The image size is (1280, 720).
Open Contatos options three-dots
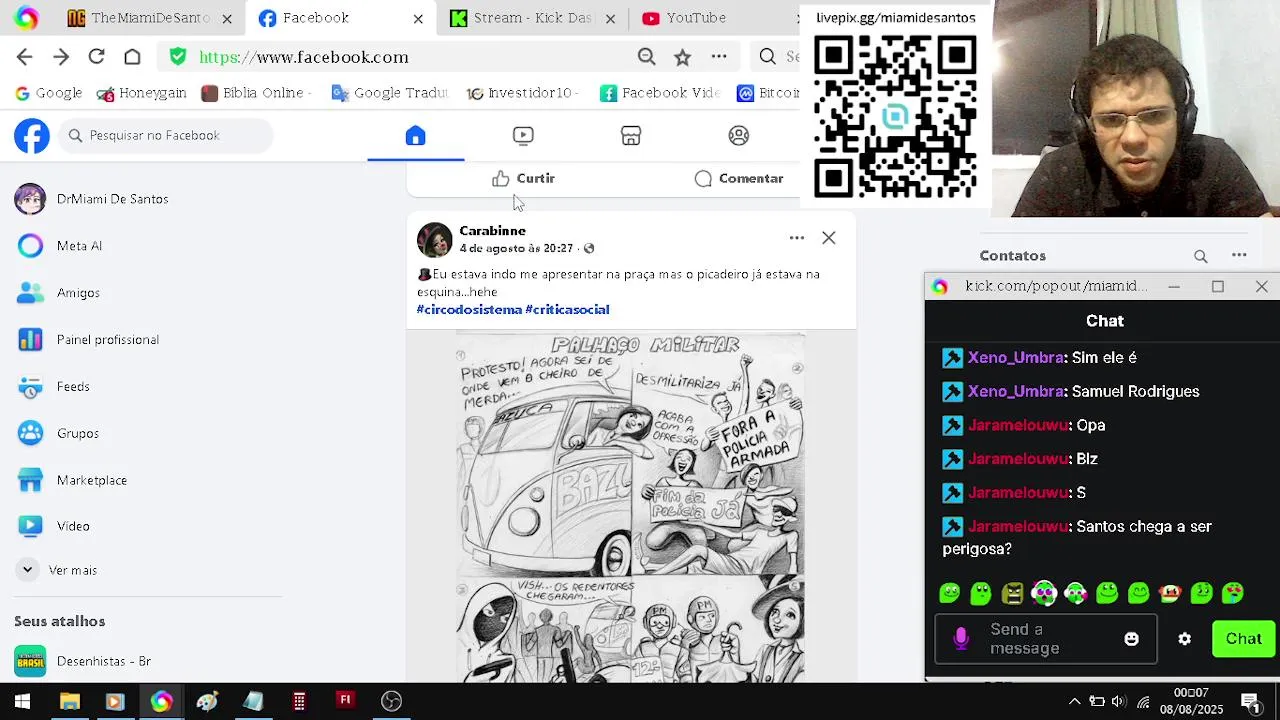pos(1239,256)
